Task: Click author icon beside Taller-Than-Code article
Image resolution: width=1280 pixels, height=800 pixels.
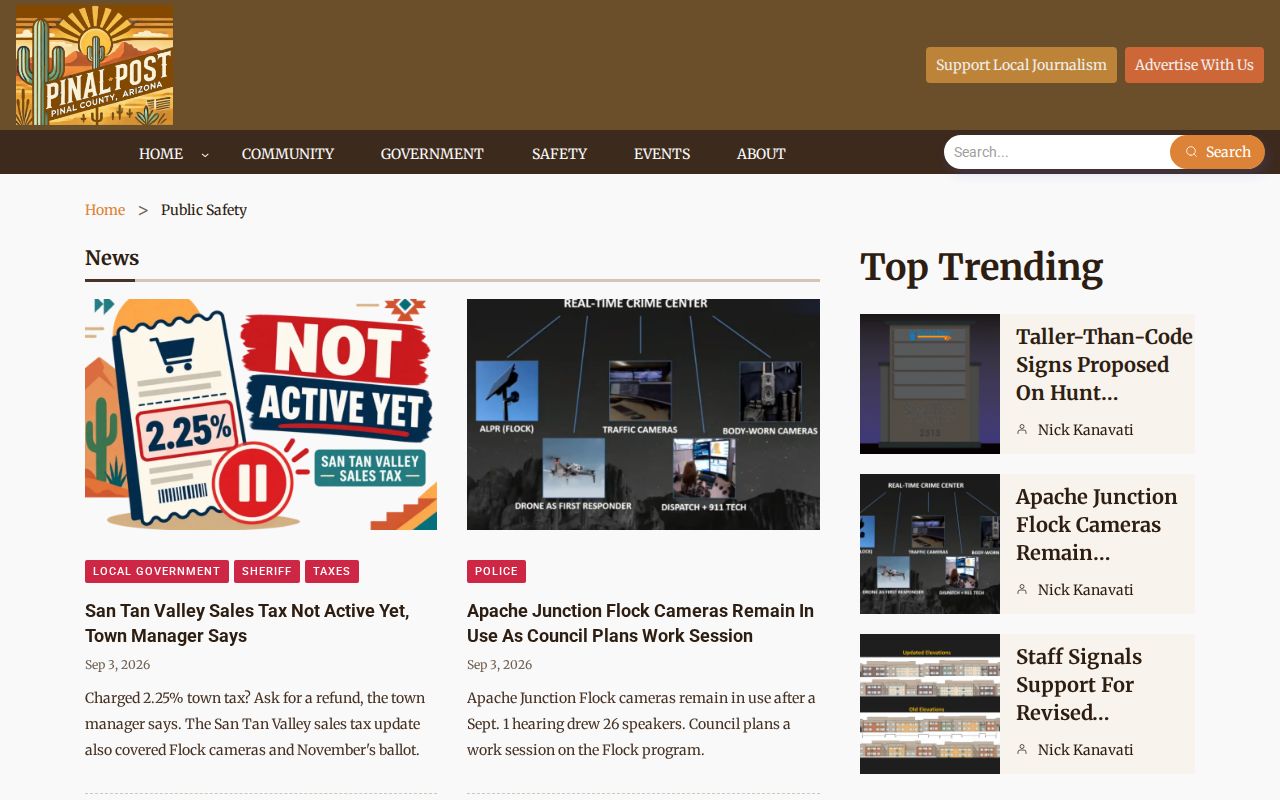Action: (1022, 429)
